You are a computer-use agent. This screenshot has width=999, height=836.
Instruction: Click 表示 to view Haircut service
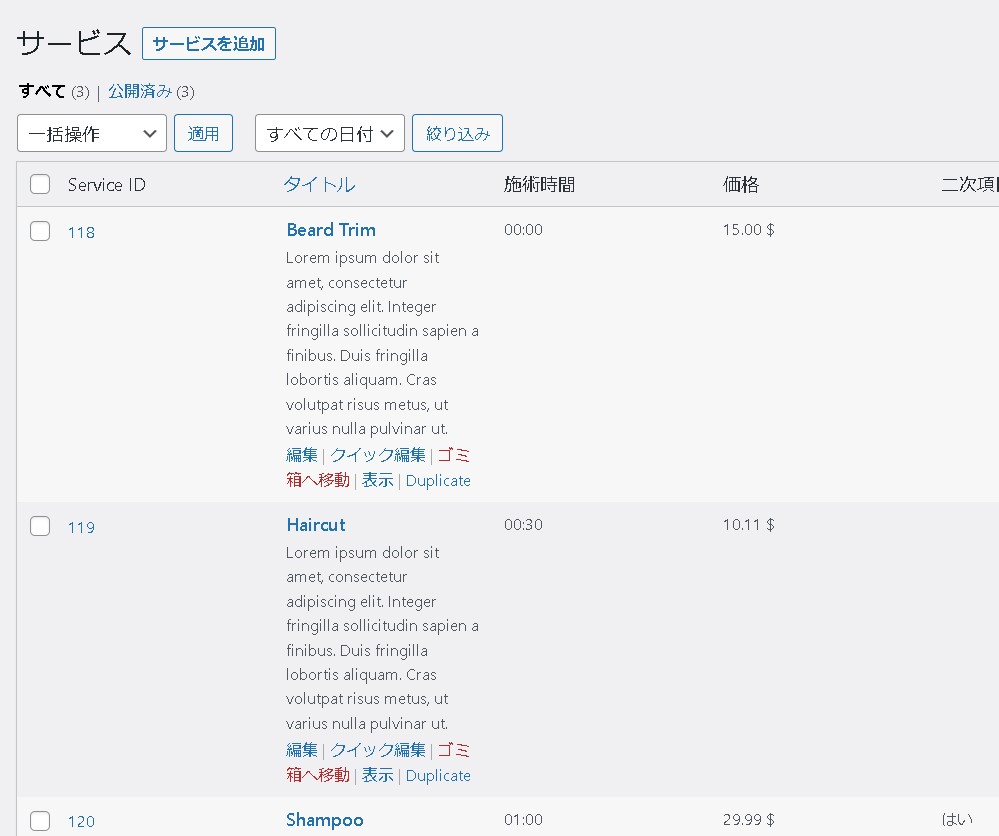tap(378, 775)
